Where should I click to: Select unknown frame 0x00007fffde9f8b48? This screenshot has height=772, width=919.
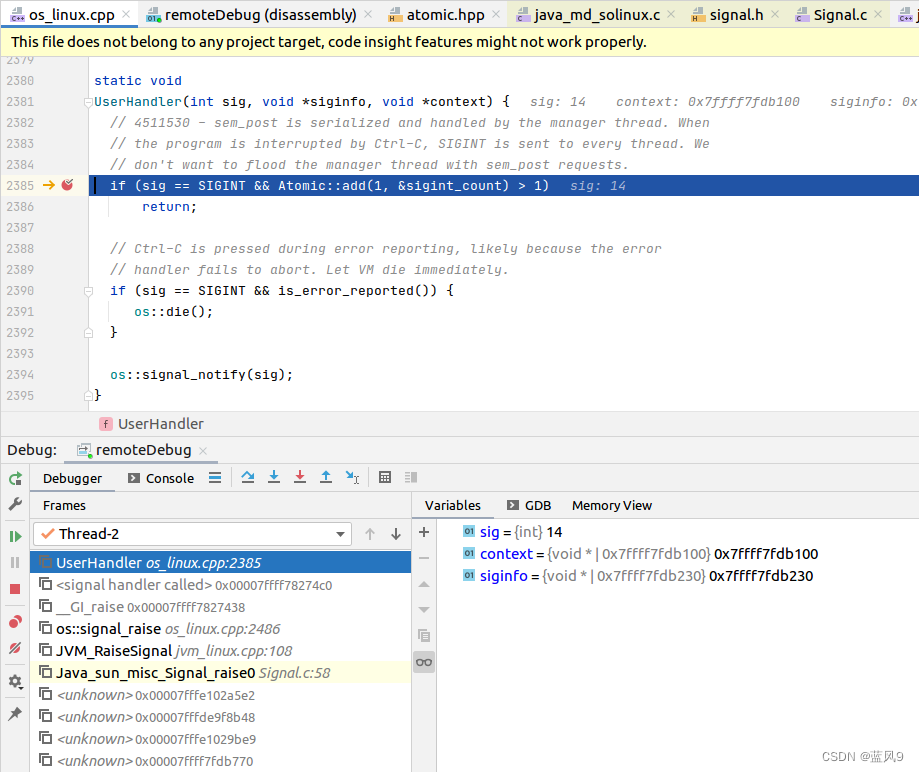pyautogui.click(x=220, y=717)
